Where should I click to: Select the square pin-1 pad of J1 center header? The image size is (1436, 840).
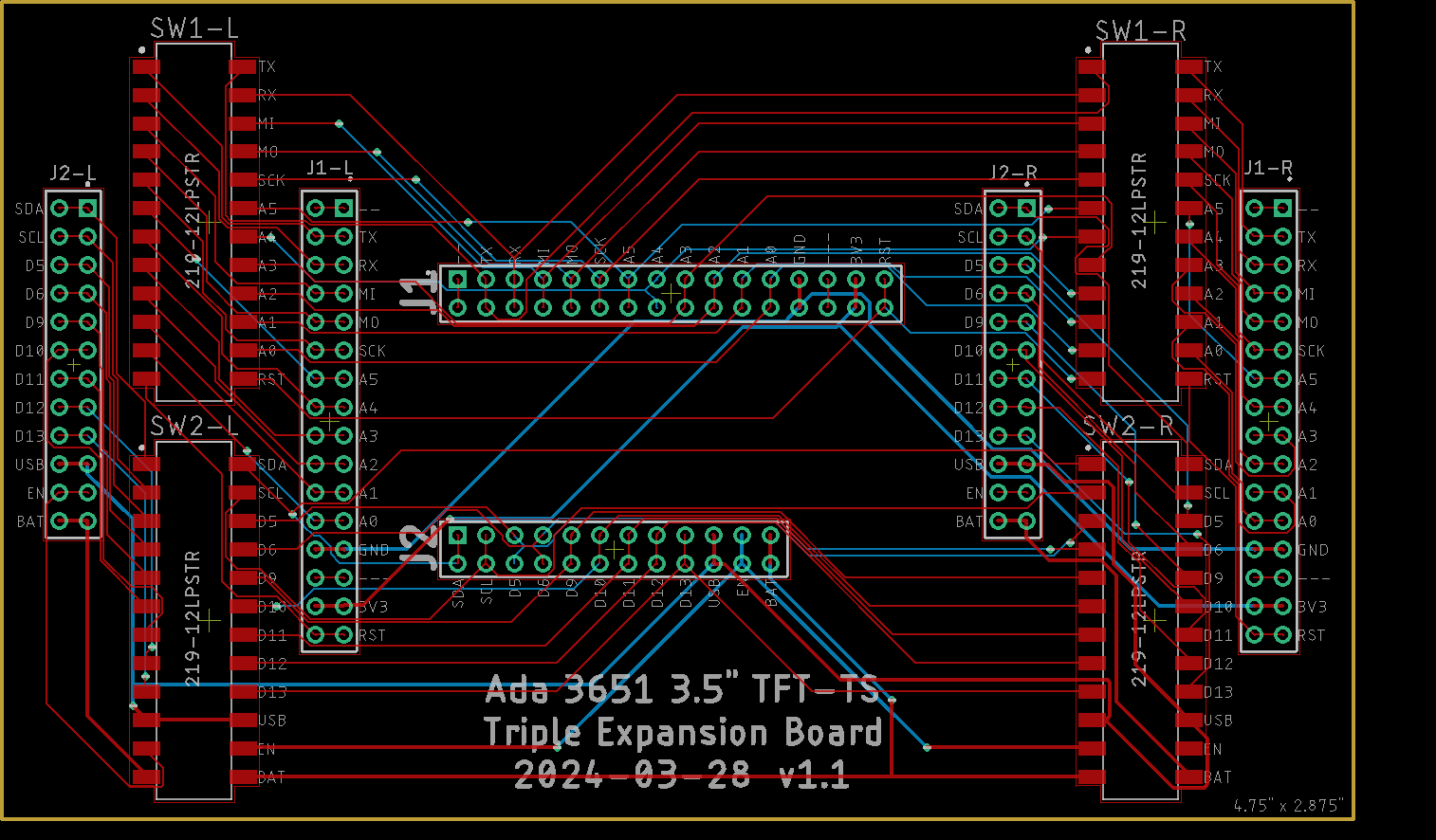(458, 280)
